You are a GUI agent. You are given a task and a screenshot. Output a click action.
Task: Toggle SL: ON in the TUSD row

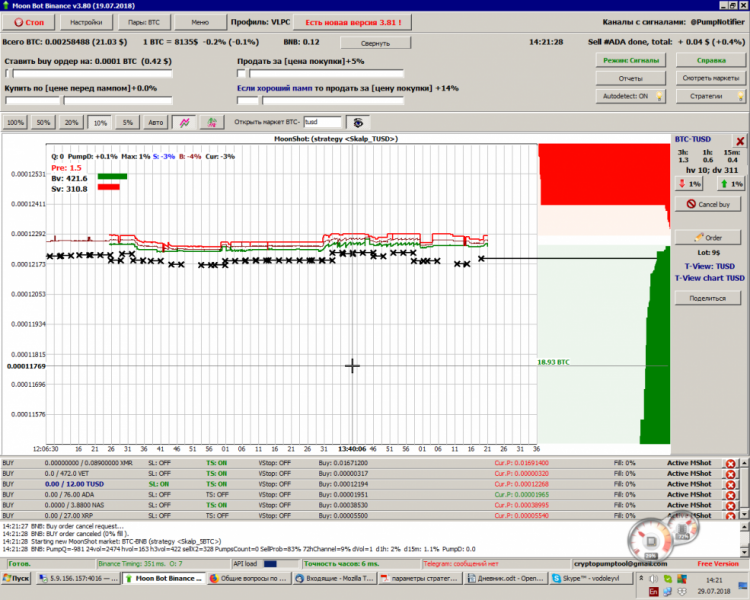(159, 484)
